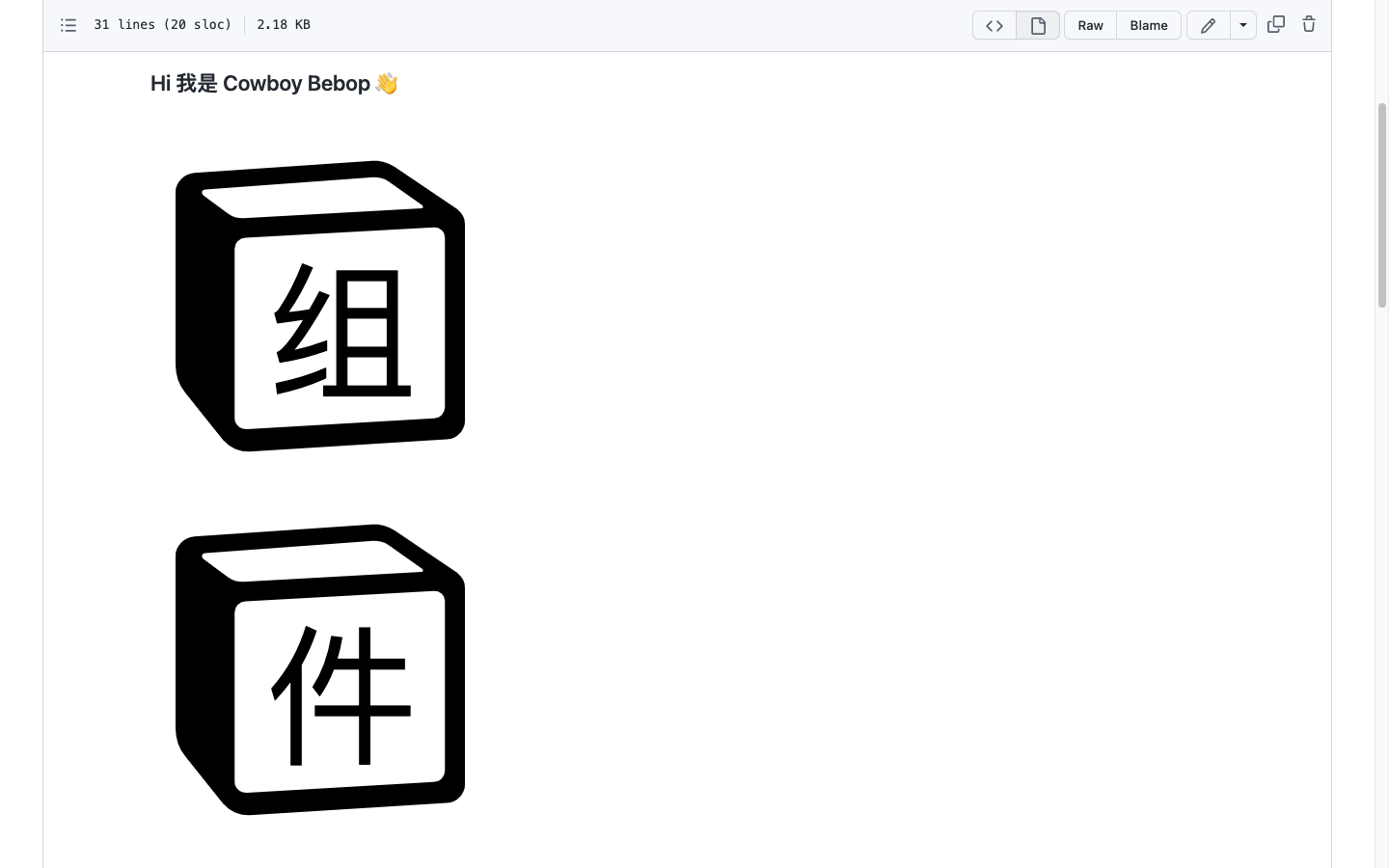Image resolution: width=1389 pixels, height=868 pixels.
Task: Click the top face of the 件 cube
Action: [313, 562]
